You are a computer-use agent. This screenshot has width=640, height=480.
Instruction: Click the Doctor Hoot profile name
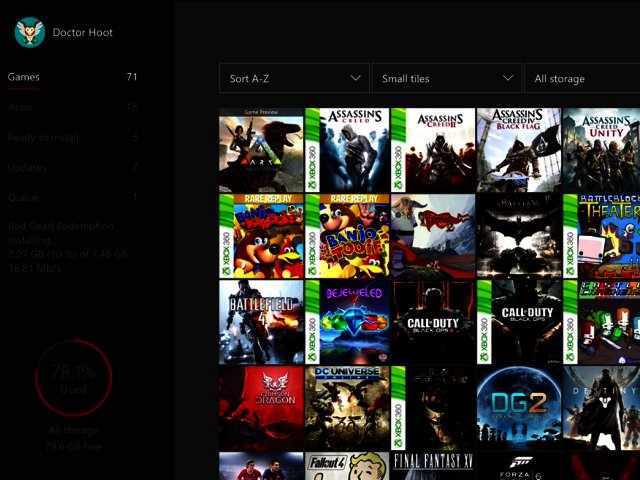tap(82, 33)
